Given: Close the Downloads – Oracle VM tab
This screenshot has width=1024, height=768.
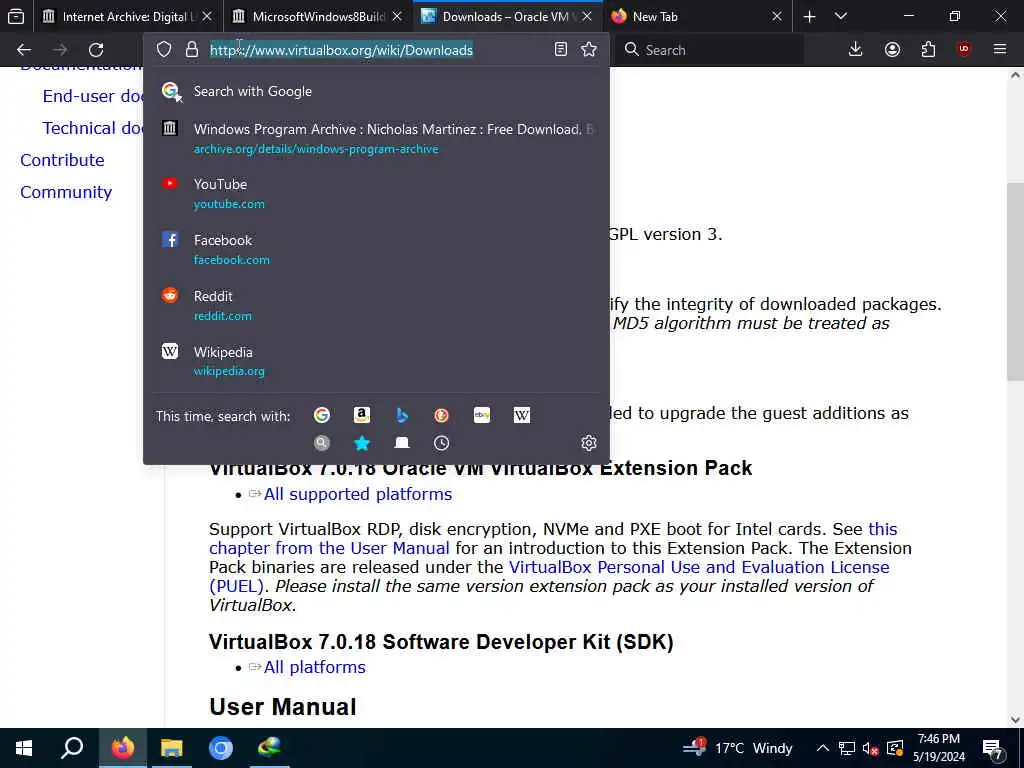Looking at the screenshot, I should point(587,16).
